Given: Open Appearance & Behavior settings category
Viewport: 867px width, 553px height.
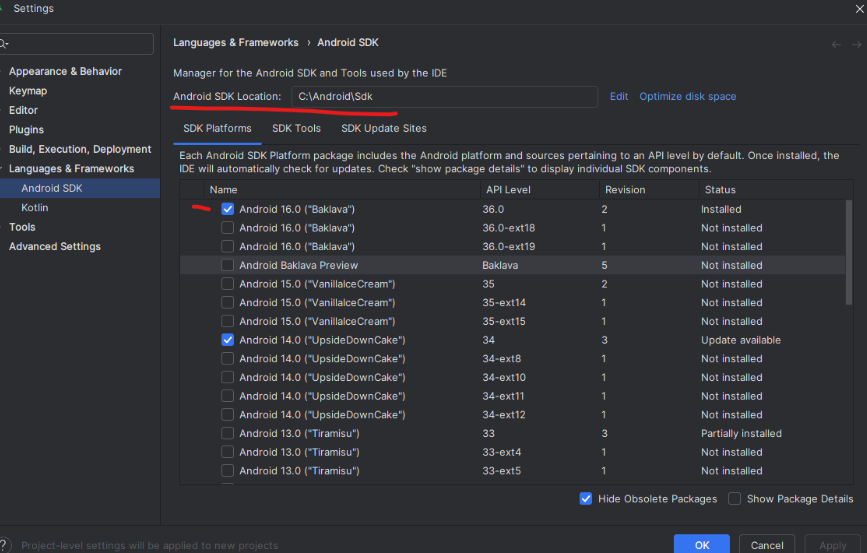Looking at the screenshot, I should pos(65,71).
